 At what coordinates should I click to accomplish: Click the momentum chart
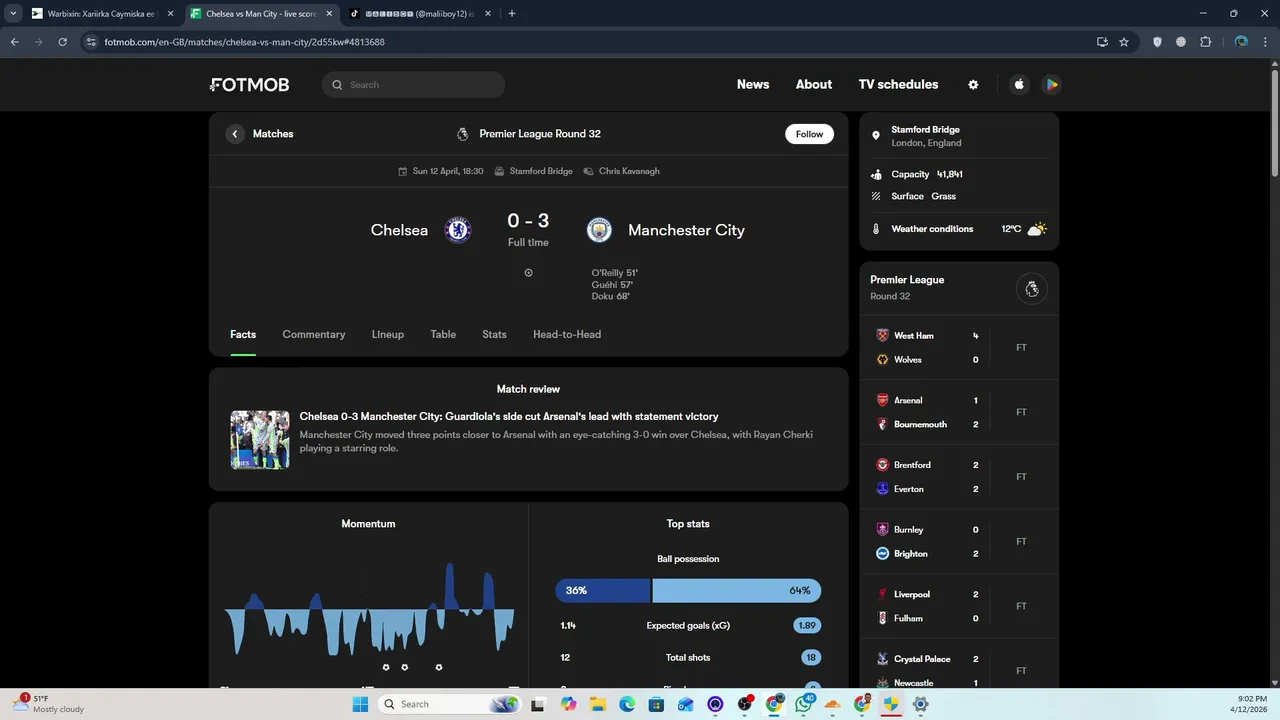(369, 610)
